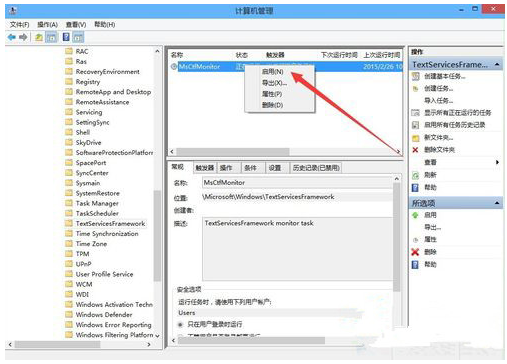Screen dimensions: 507x364
Task: Click the 刷新 refresh icon
Action: pos(415,175)
